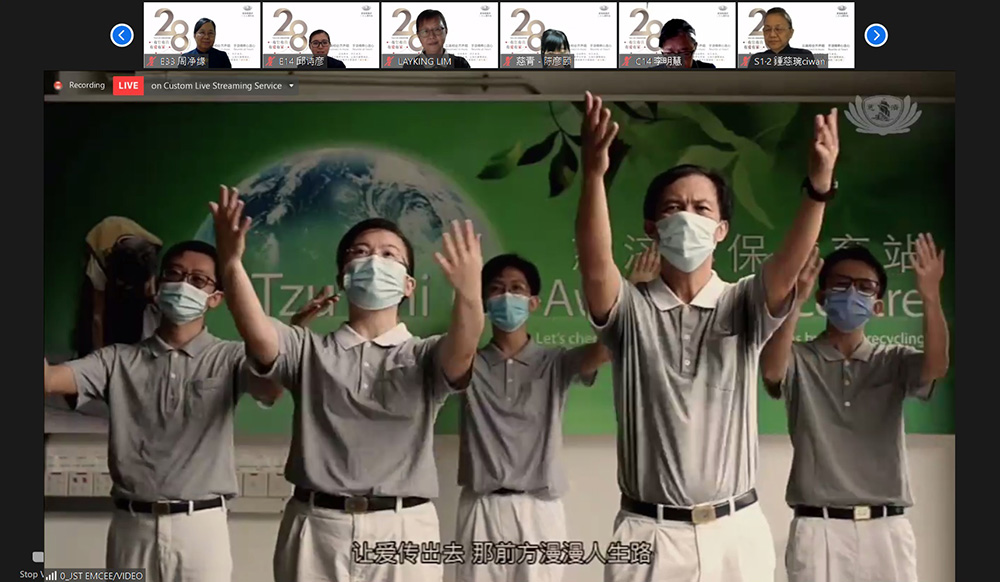Screen dimensions: 1000x582
Task: Click the 0_JST EMCEE/VIDEO name label
Action: coord(101,575)
